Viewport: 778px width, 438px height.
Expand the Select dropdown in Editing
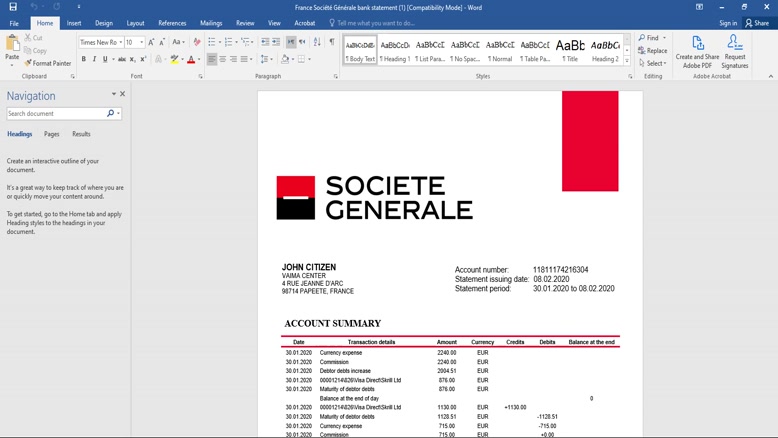(x=652, y=63)
